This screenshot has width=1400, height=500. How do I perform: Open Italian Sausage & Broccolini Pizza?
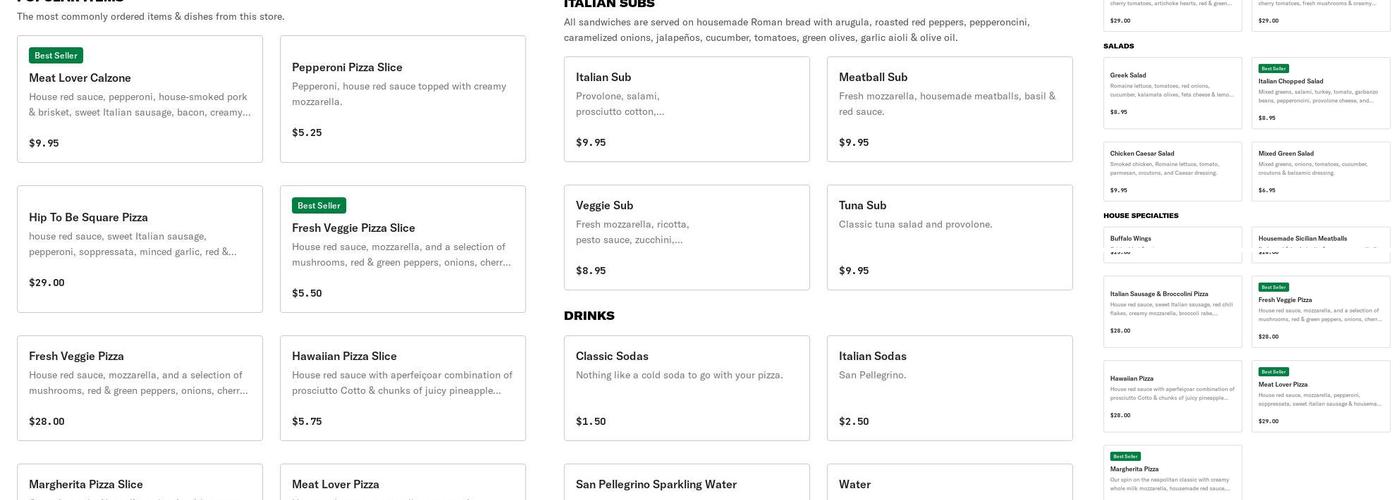(x=1172, y=312)
